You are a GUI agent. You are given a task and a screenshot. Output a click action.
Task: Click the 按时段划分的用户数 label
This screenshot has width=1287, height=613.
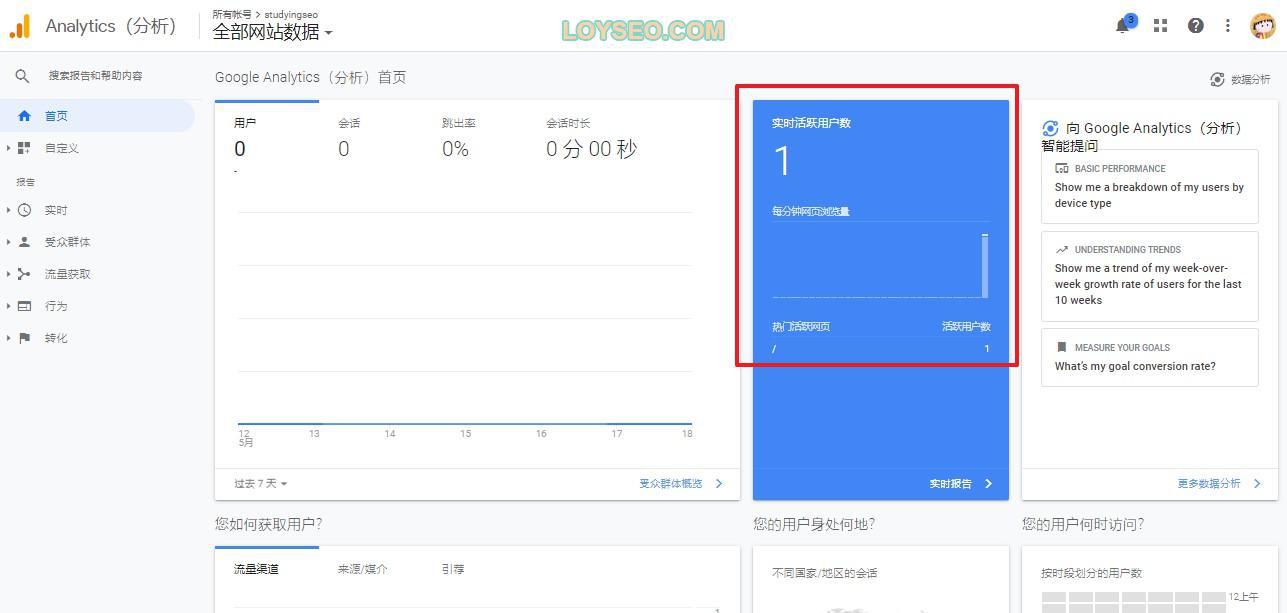[1091, 573]
